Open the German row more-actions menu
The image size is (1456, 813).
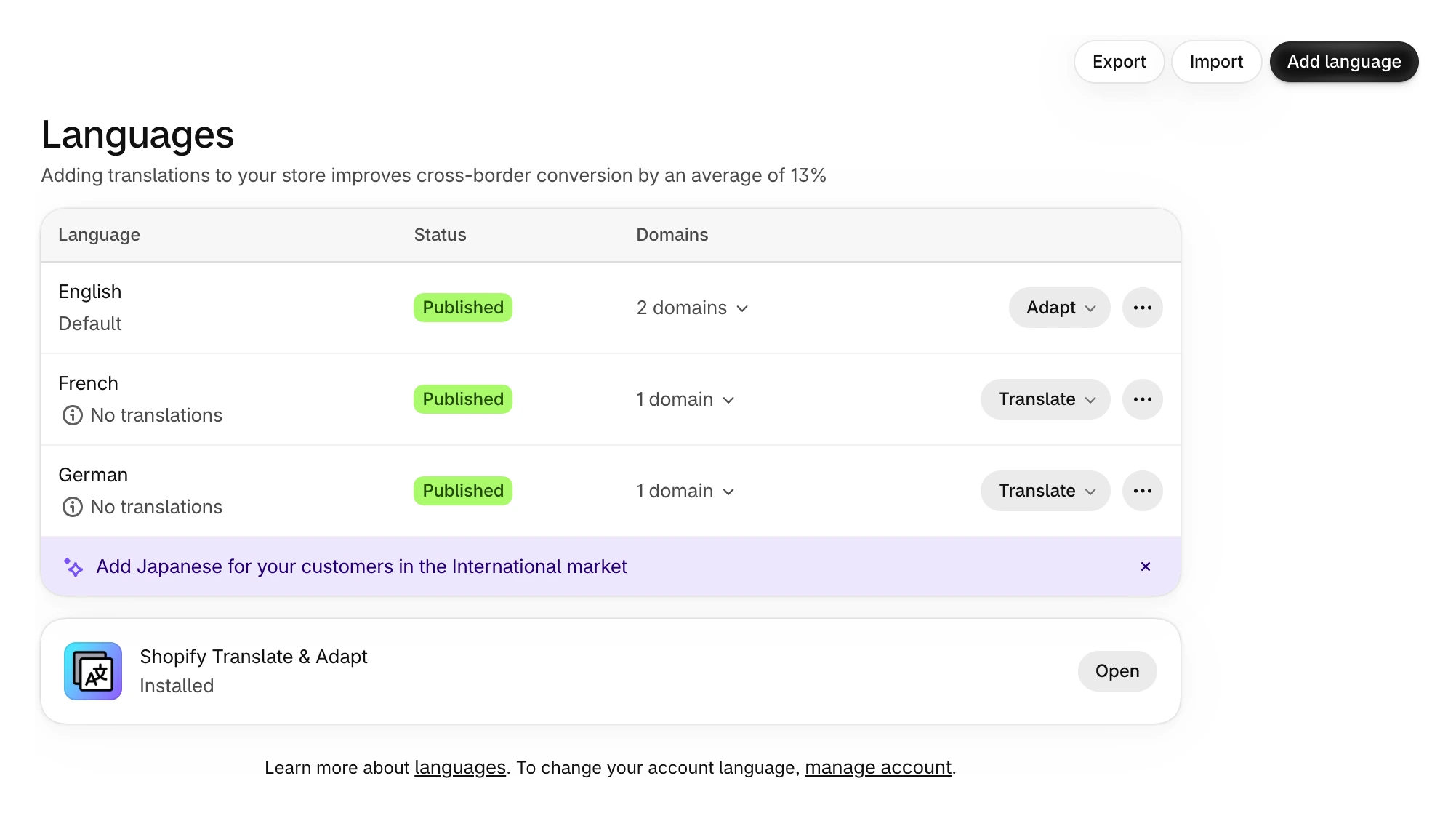tap(1142, 491)
